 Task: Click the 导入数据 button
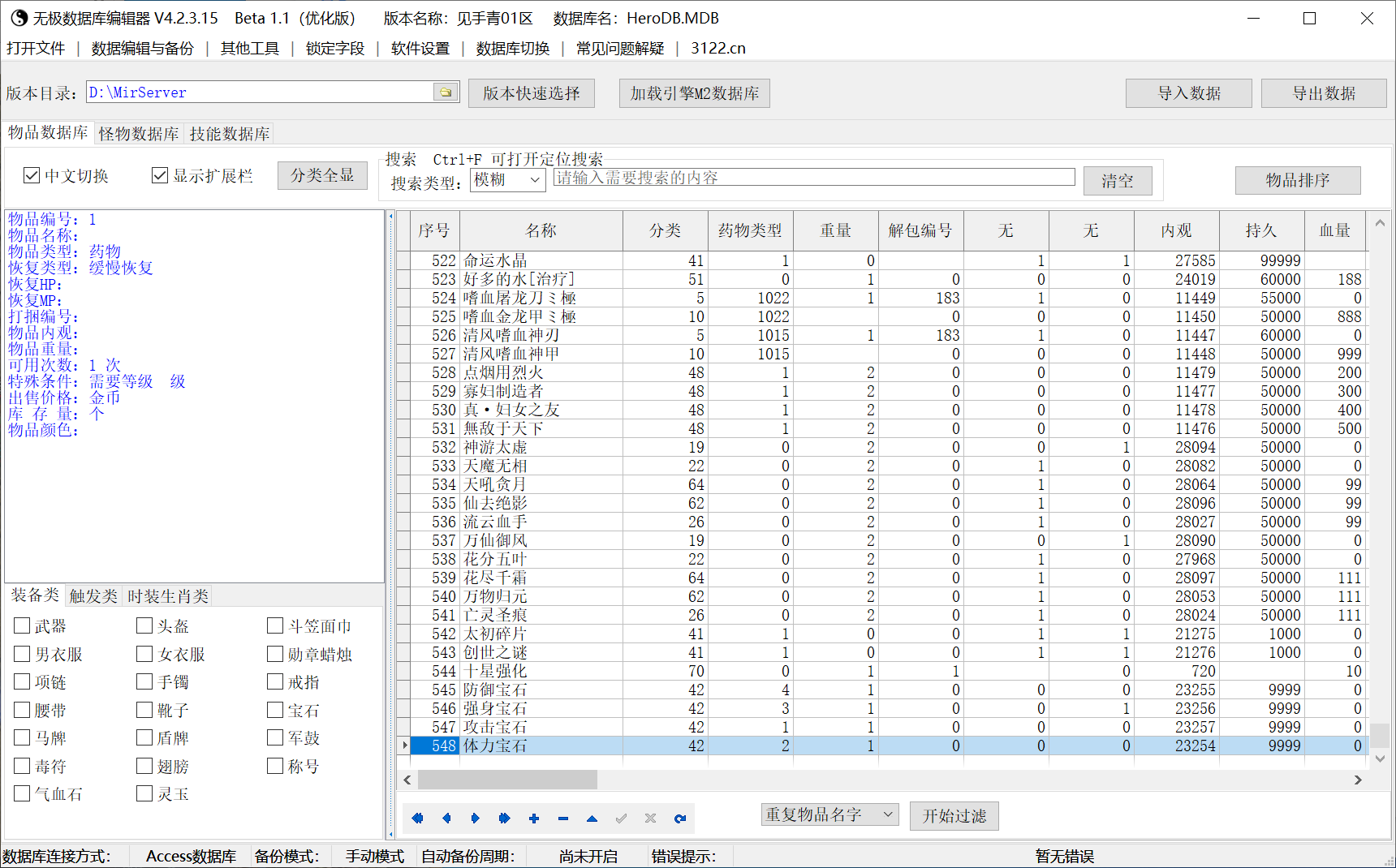(1189, 93)
